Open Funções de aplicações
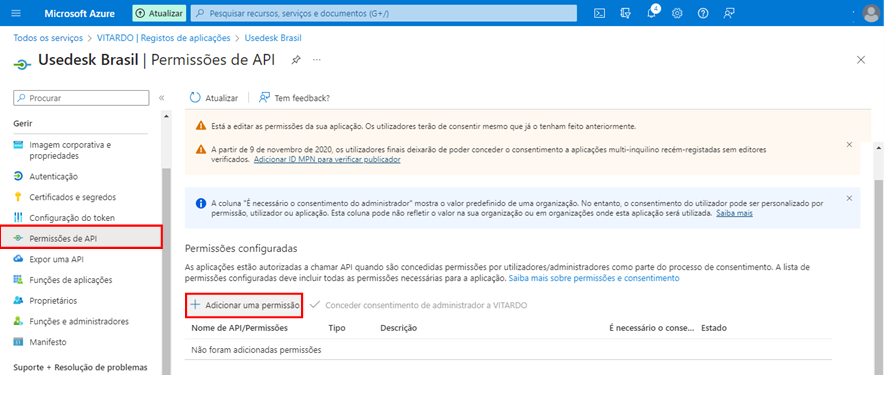Image resolution: width=885 pixels, height=395 pixels. point(71,280)
